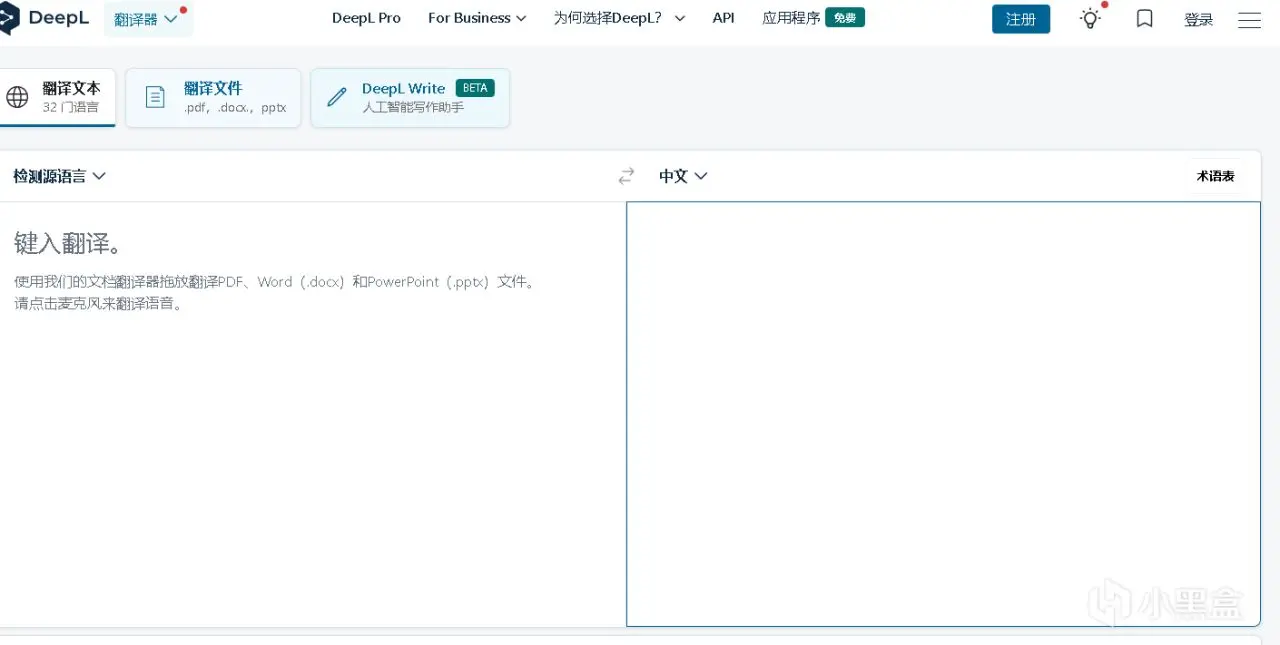Open the 术语表 glossary button
Screen dimensions: 1280x645
point(1215,176)
